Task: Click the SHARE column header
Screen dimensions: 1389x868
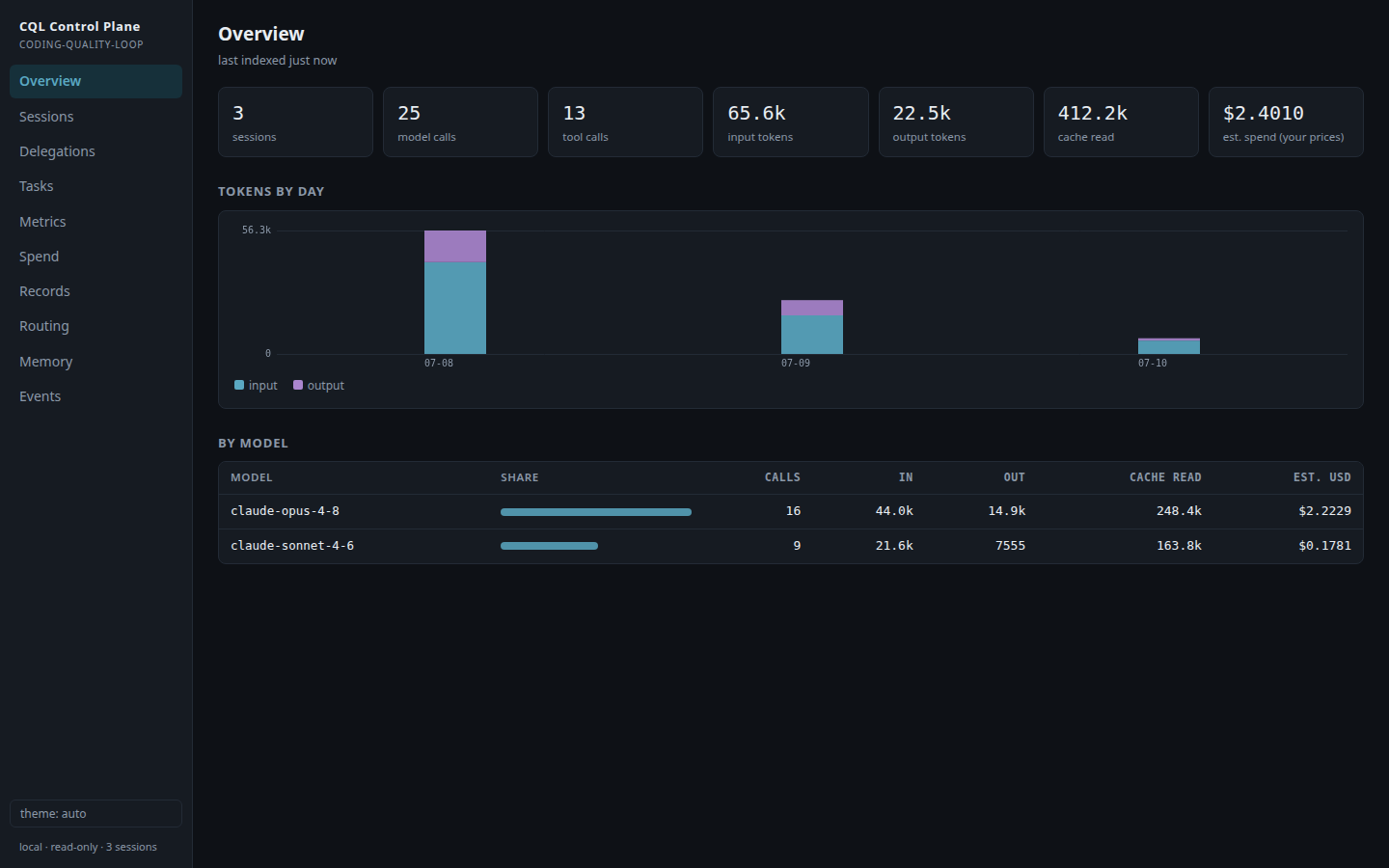Action: coord(520,477)
